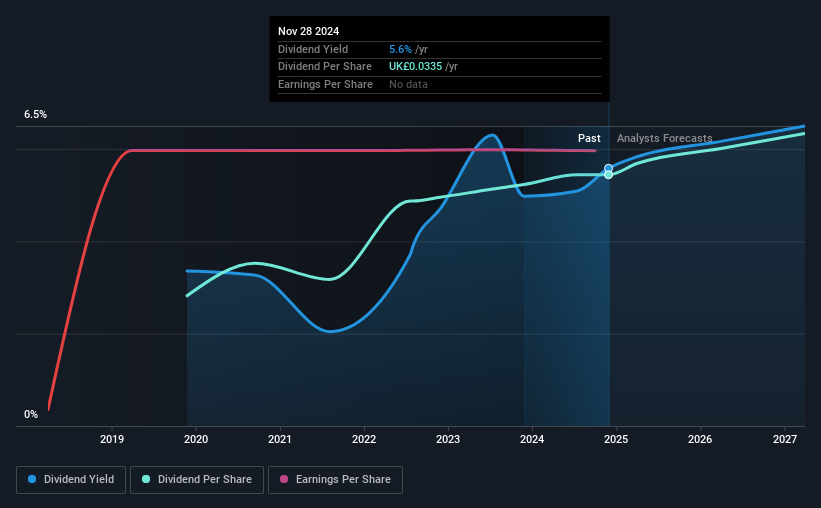The height and width of the screenshot is (508, 821).
Task: Click the 2024 x-axis label
Action: (532, 439)
